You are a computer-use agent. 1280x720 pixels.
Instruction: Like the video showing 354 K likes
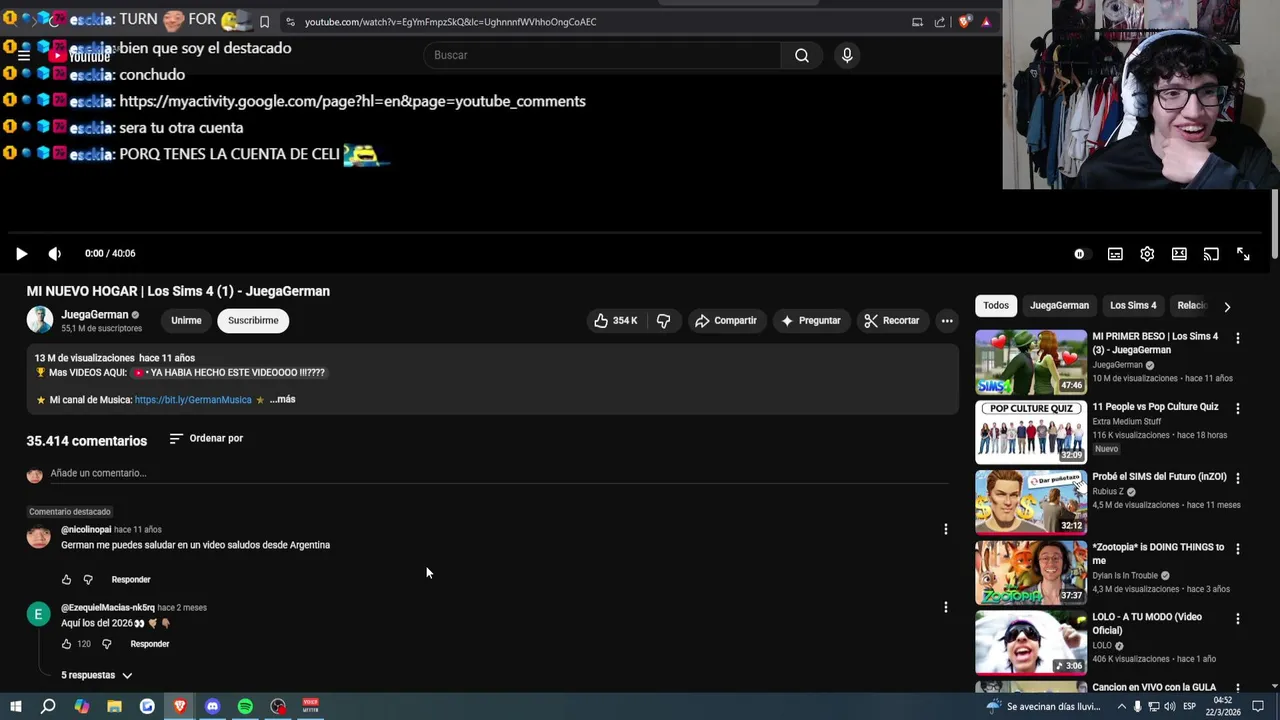pos(615,321)
